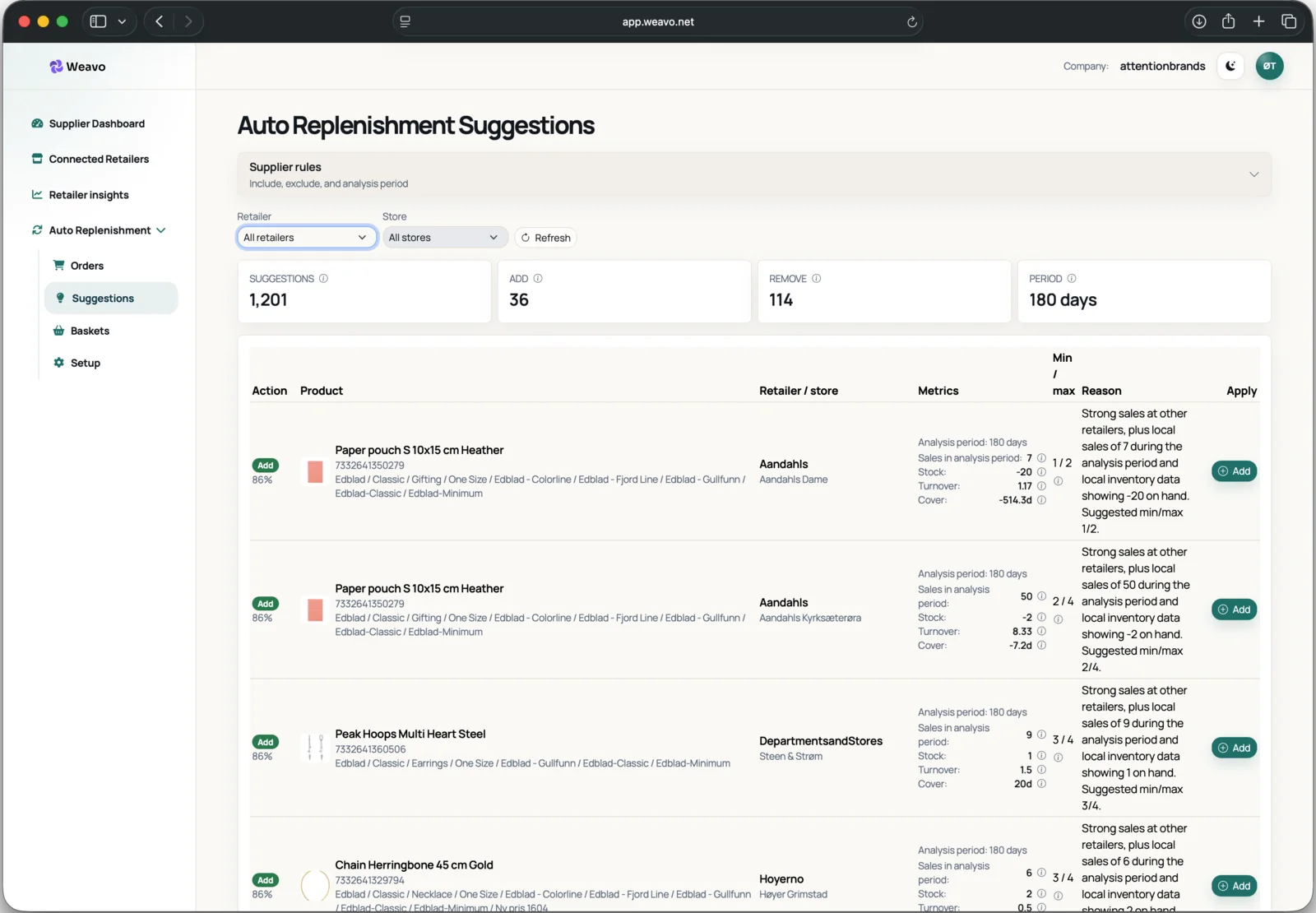Show info for turnover value 8.33

[x=1041, y=632]
